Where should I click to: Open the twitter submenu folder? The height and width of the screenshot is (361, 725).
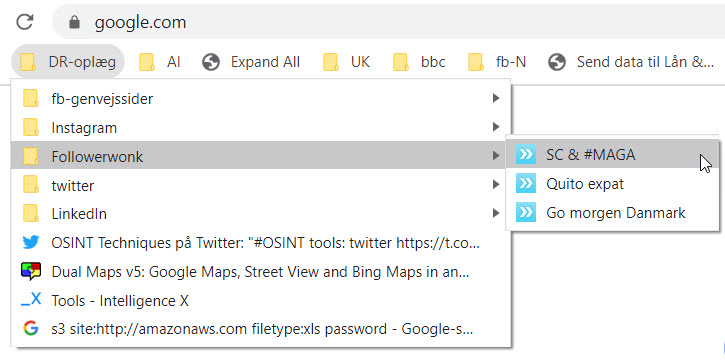261,185
